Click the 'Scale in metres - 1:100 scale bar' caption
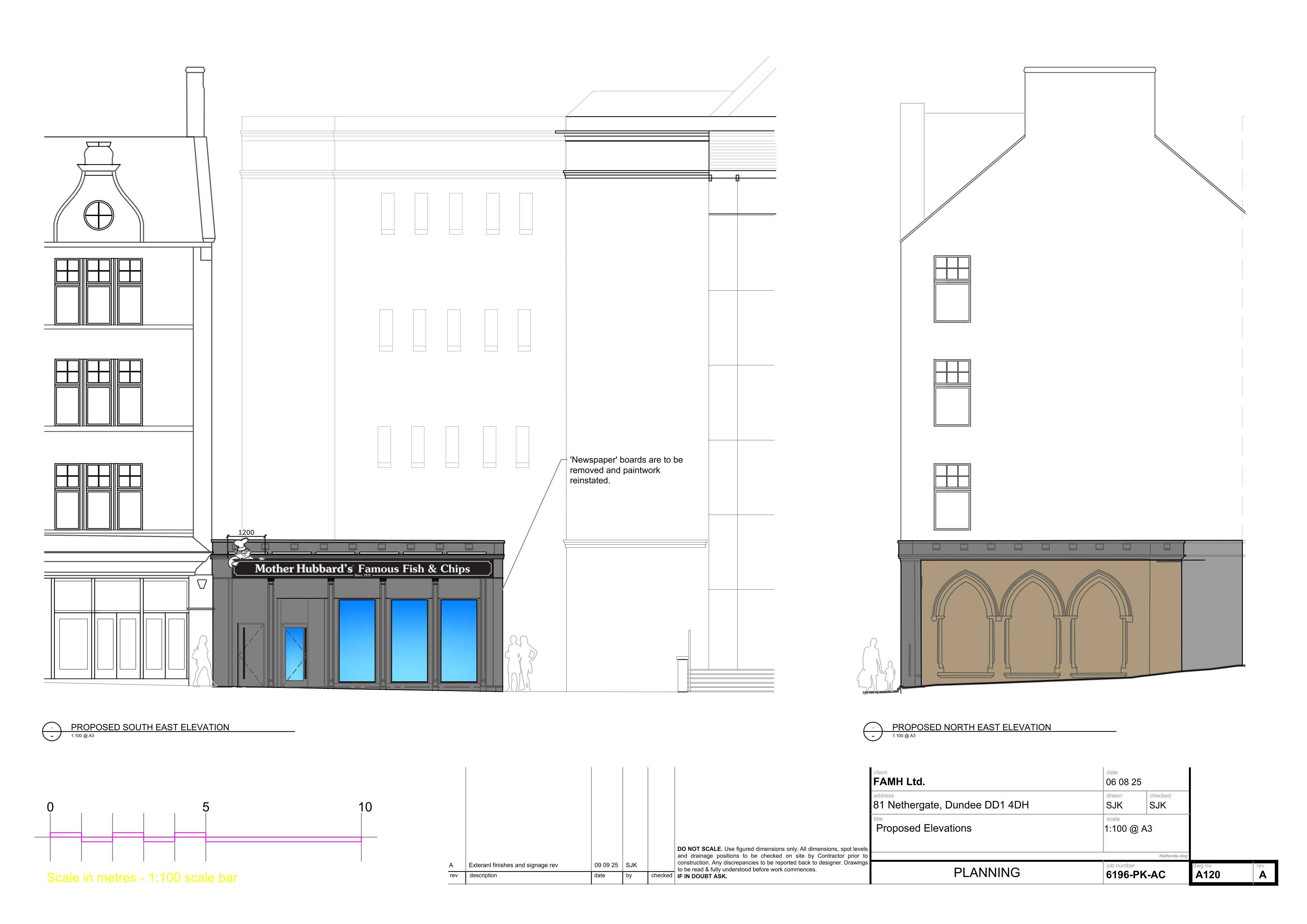The width and height of the screenshot is (1307, 924). 142,878
